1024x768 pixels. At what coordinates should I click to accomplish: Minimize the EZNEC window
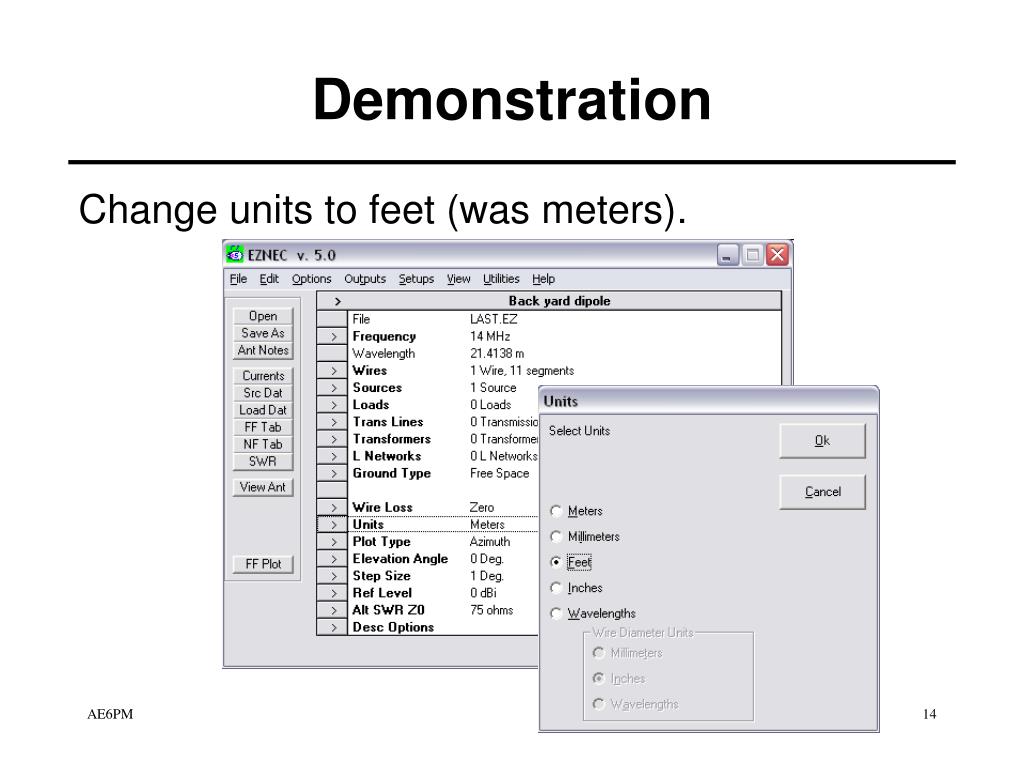point(728,255)
